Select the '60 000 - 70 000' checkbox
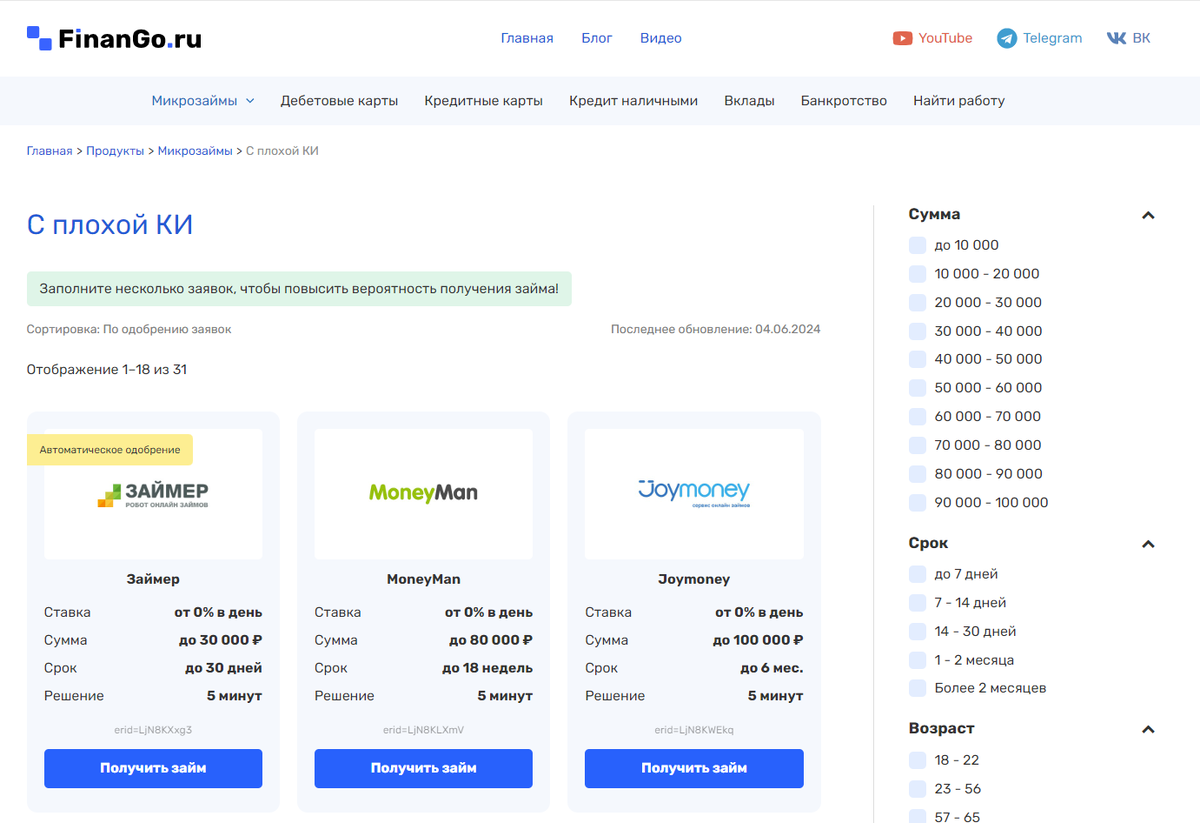 917,416
